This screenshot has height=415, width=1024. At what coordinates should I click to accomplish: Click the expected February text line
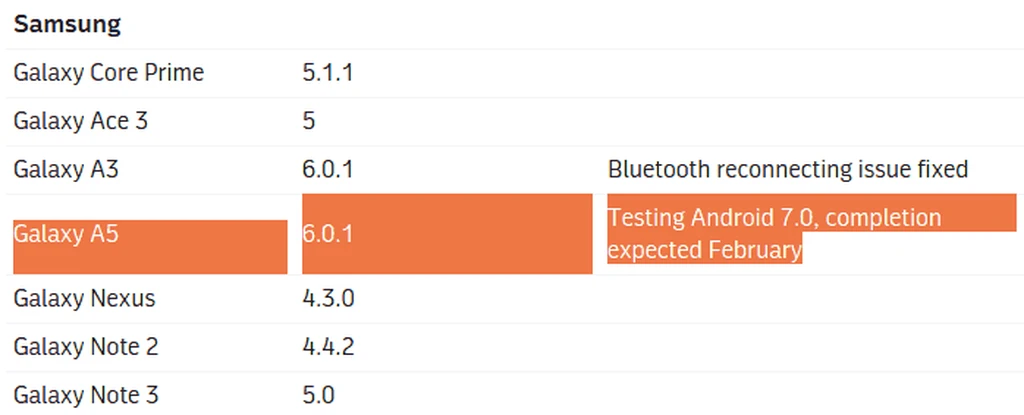(705, 250)
